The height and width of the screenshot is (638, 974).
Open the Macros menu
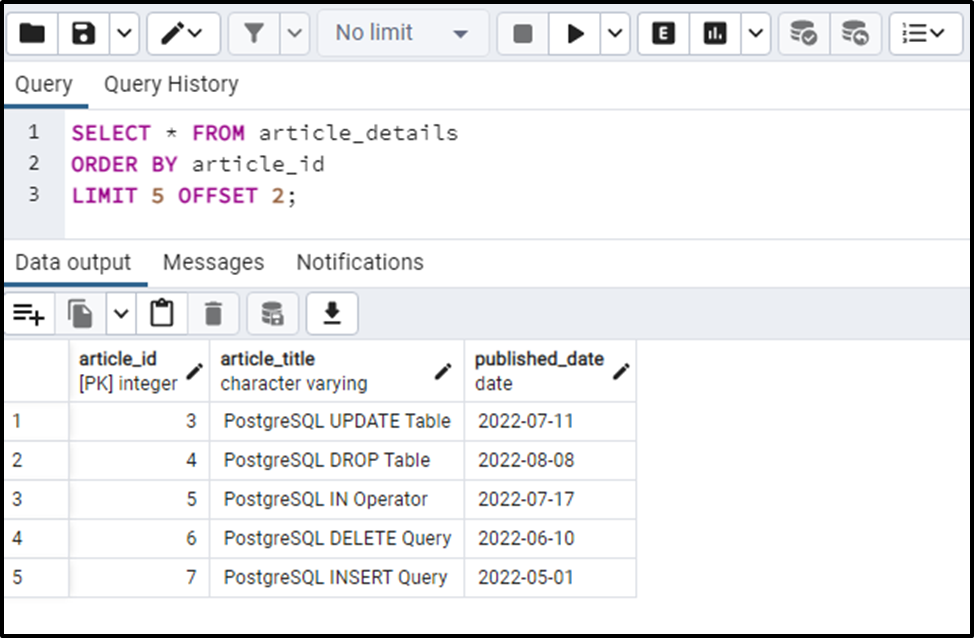925,33
